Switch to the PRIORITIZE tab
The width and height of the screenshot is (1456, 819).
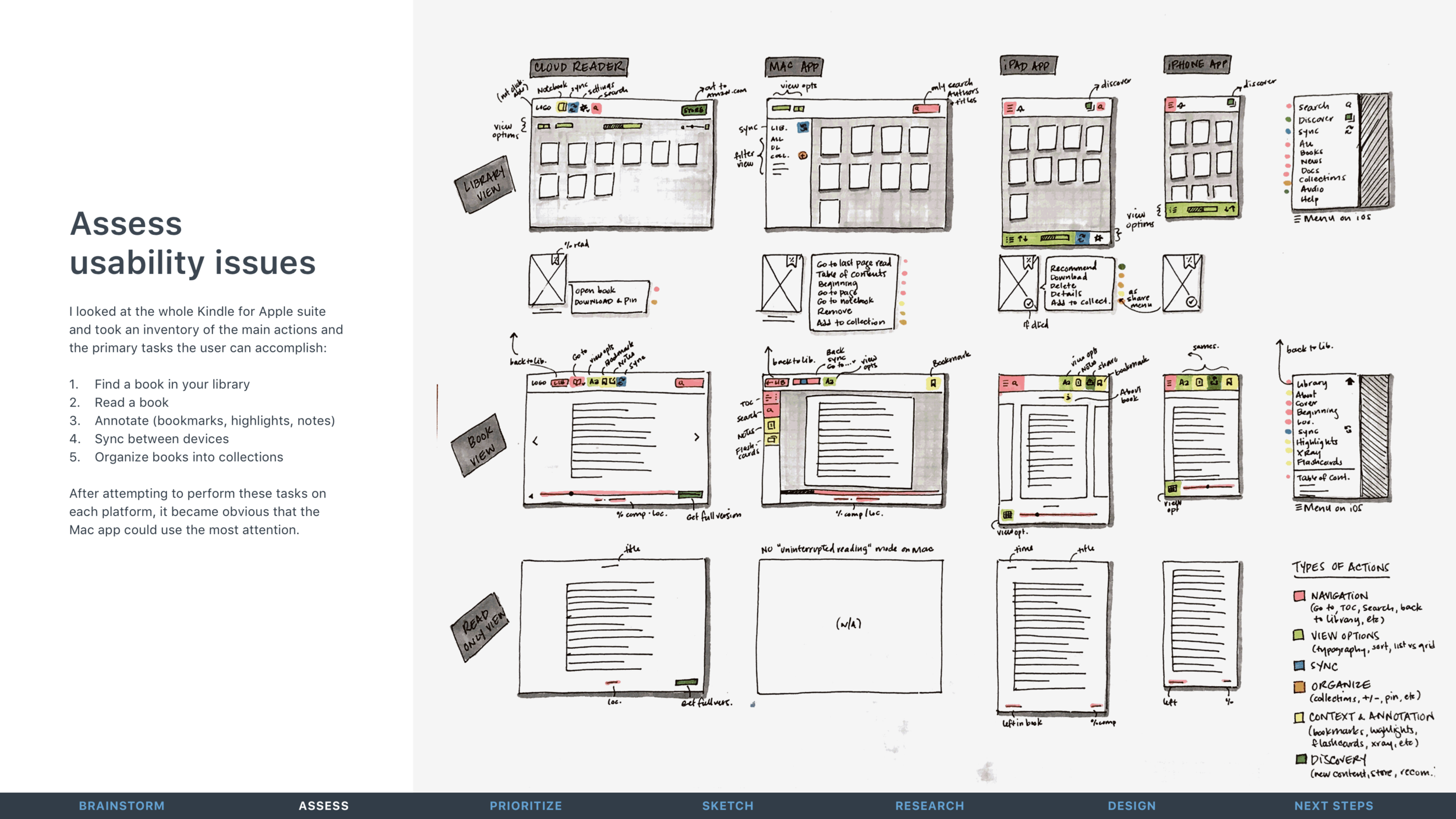[x=525, y=806]
